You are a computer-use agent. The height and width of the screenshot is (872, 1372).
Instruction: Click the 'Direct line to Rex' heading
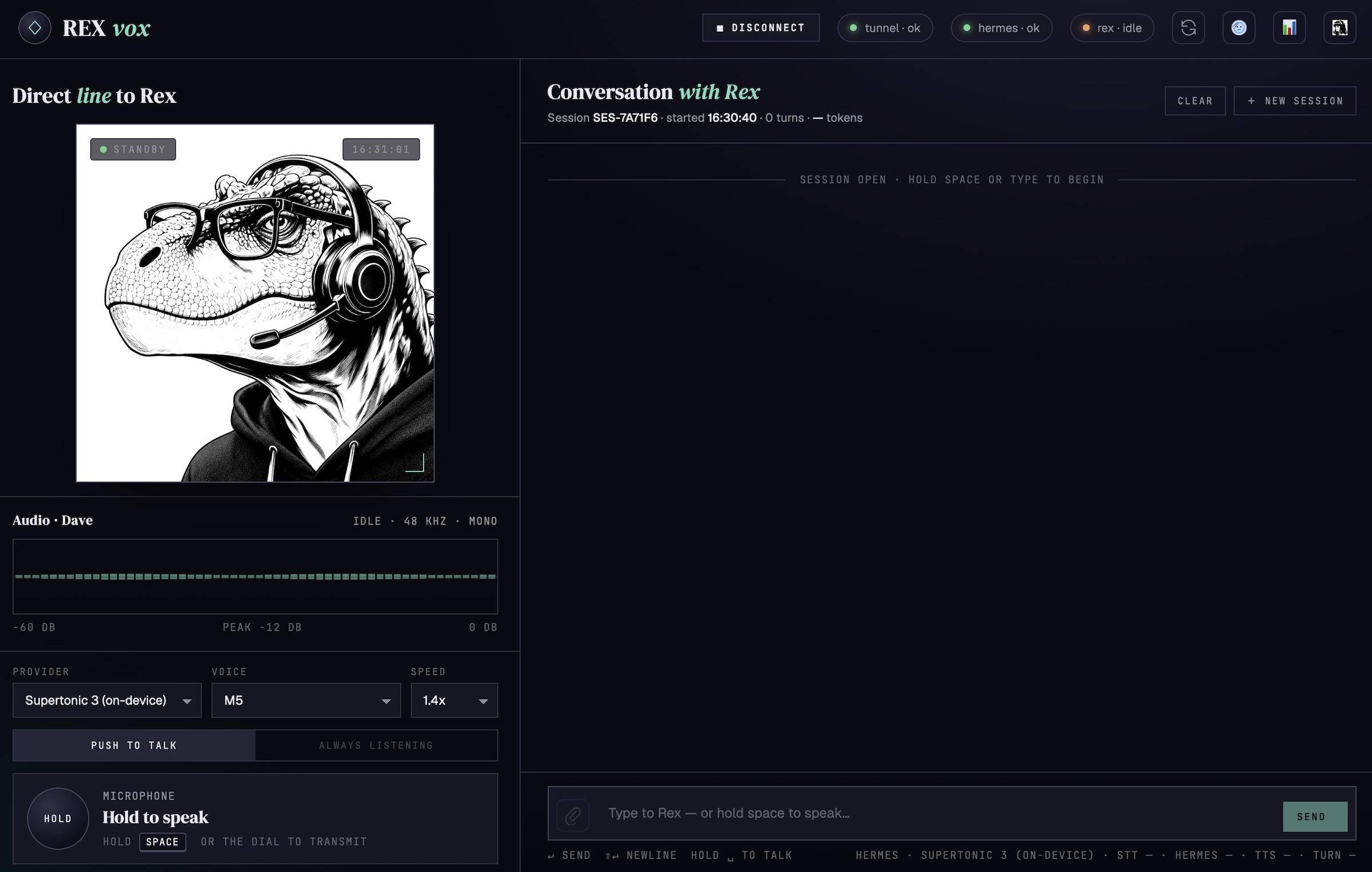coord(94,95)
